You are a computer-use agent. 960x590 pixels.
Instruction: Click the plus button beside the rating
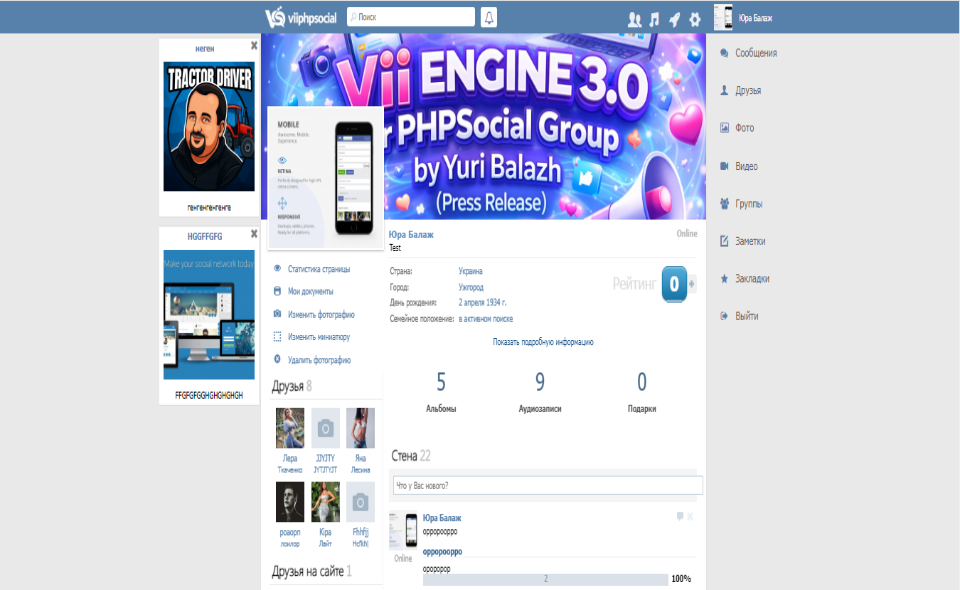(x=691, y=283)
